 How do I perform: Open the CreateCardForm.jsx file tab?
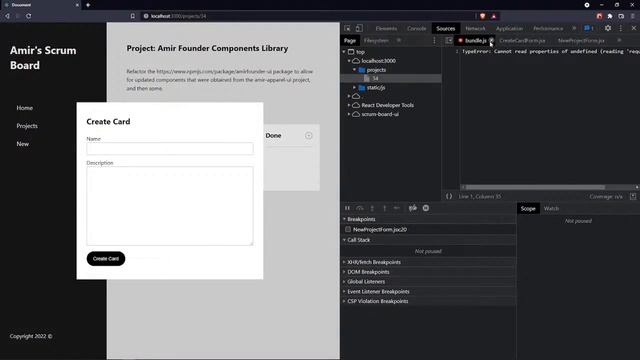[522, 40]
